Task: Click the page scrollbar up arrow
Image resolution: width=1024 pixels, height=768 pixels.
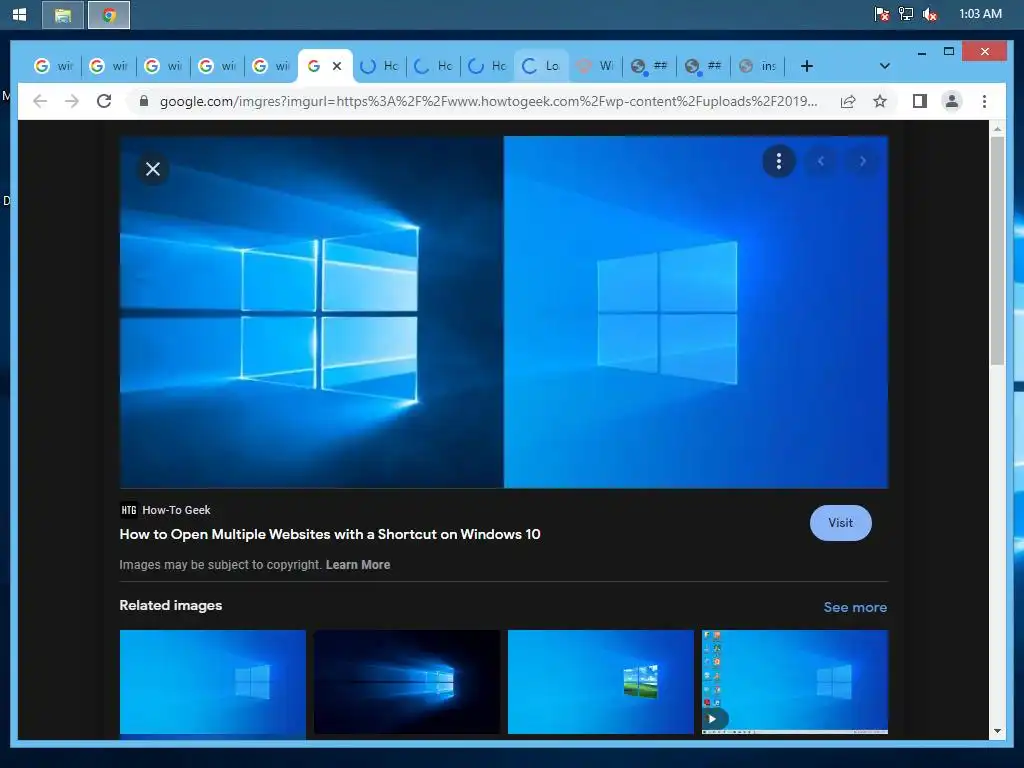Action: pos(997,129)
